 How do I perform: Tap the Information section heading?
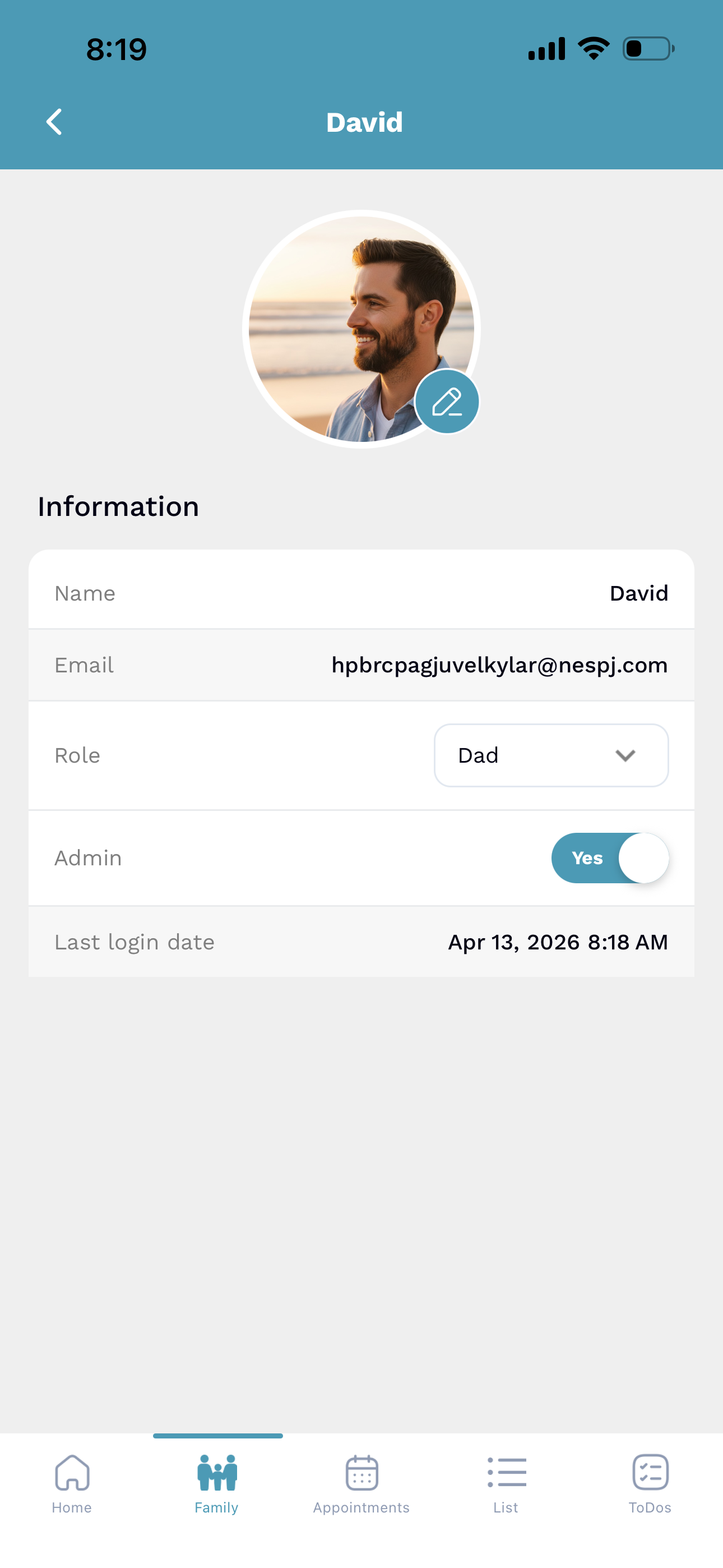[118, 506]
